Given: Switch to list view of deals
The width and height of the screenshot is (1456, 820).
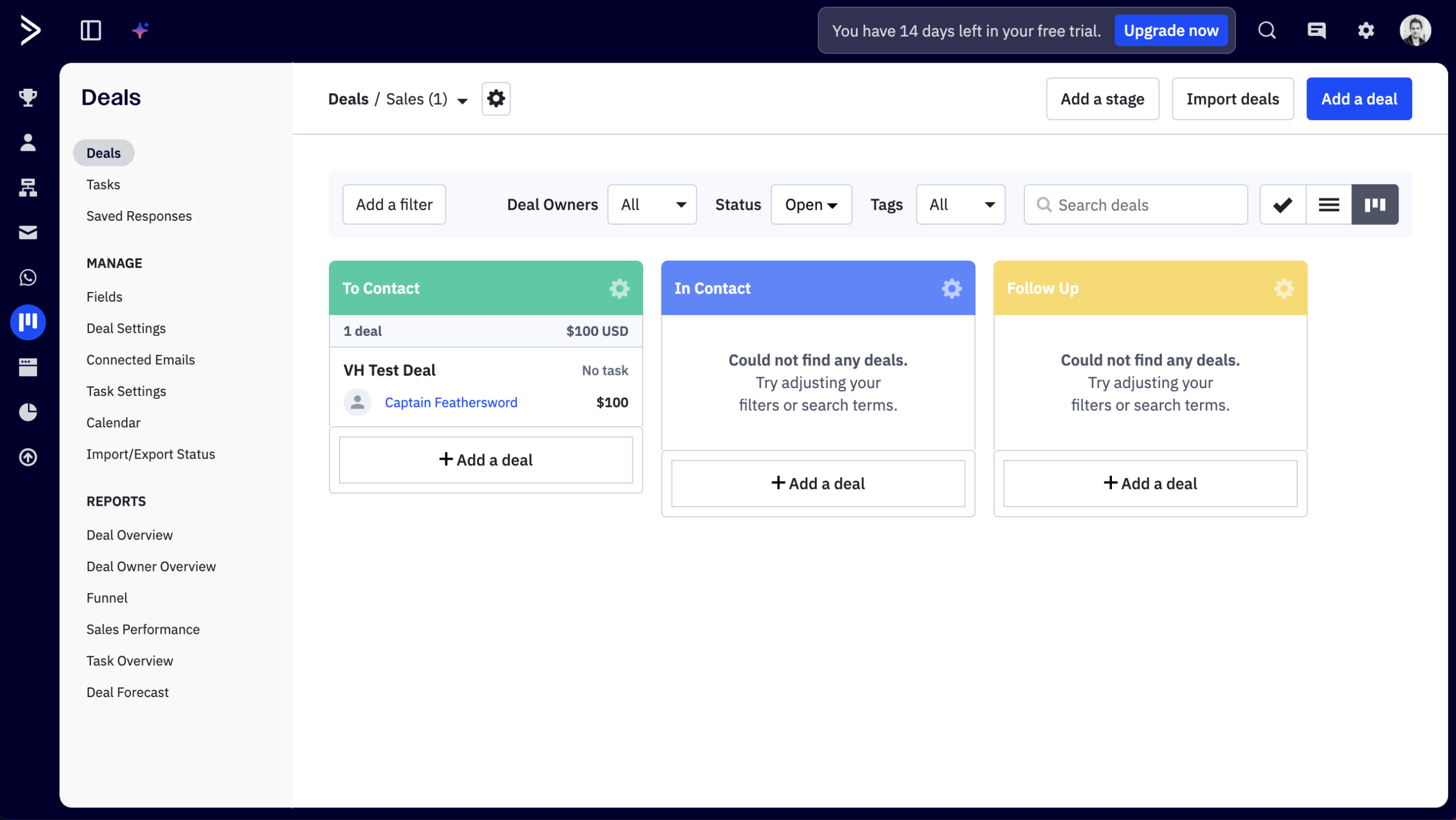Looking at the screenshot, I should click(1329, 205).
